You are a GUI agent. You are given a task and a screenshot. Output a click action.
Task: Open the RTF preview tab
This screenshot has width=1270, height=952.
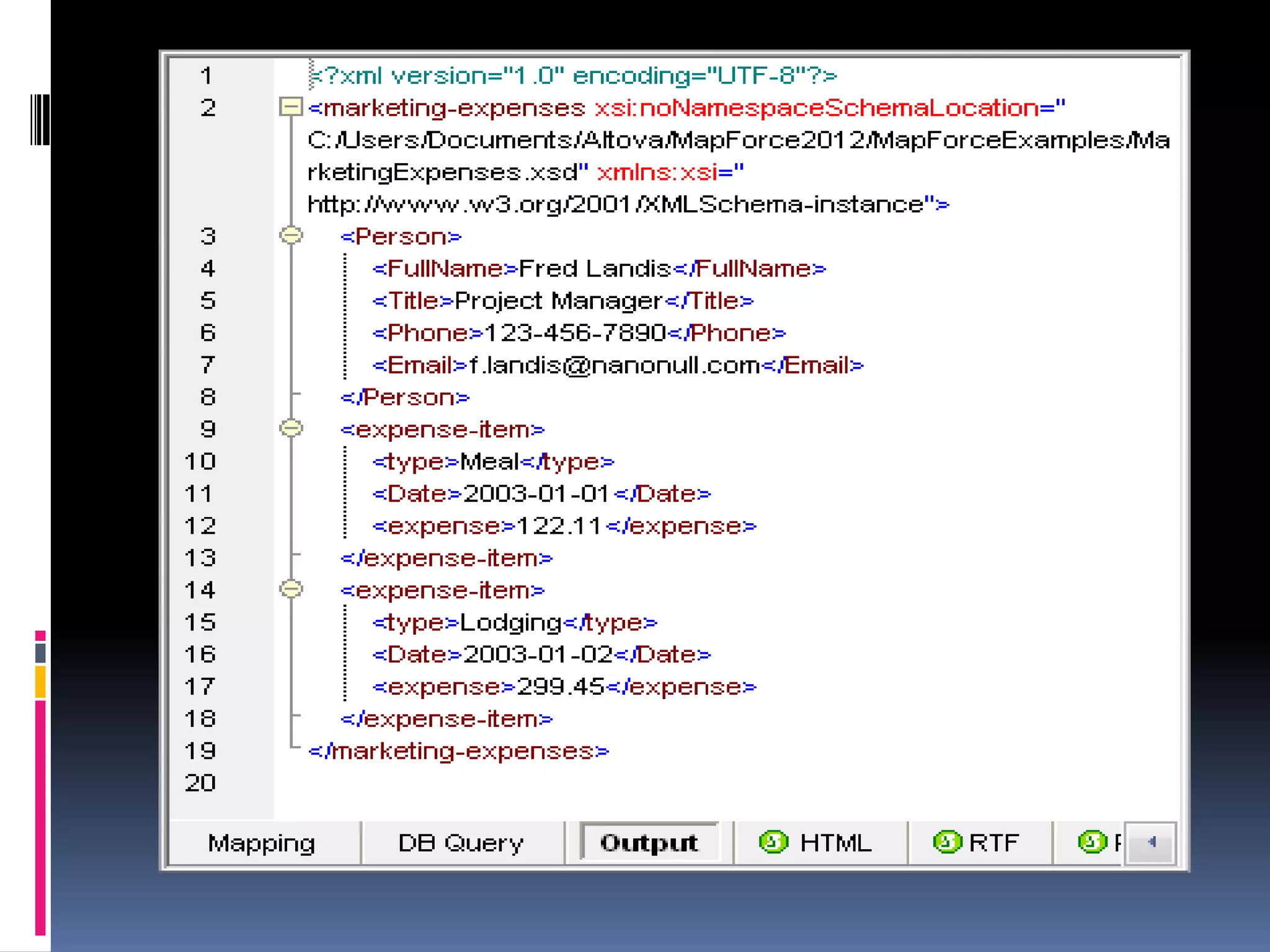click(993, 843)
